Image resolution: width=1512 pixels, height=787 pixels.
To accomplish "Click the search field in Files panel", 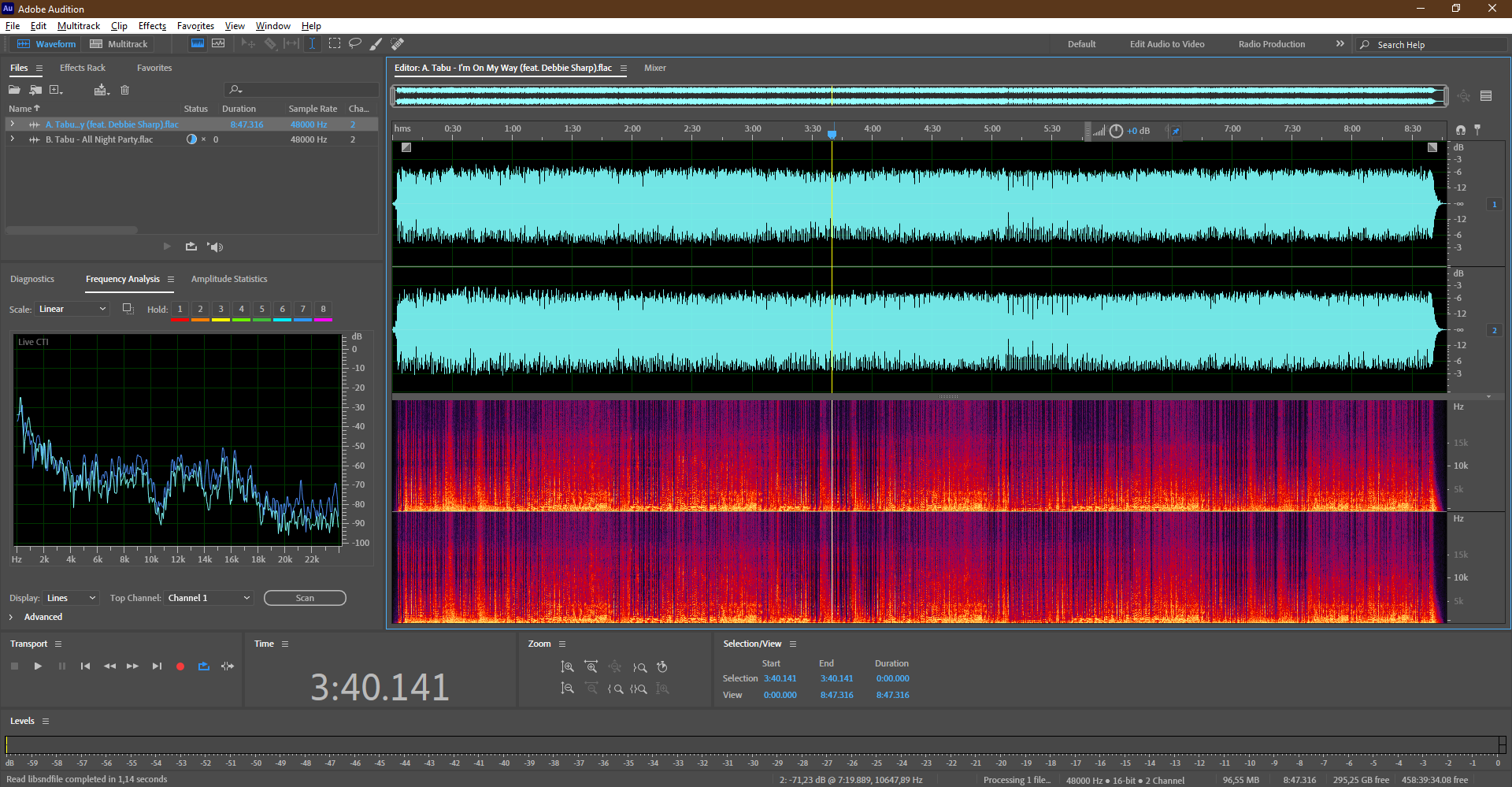I will [x=301, y=90].
